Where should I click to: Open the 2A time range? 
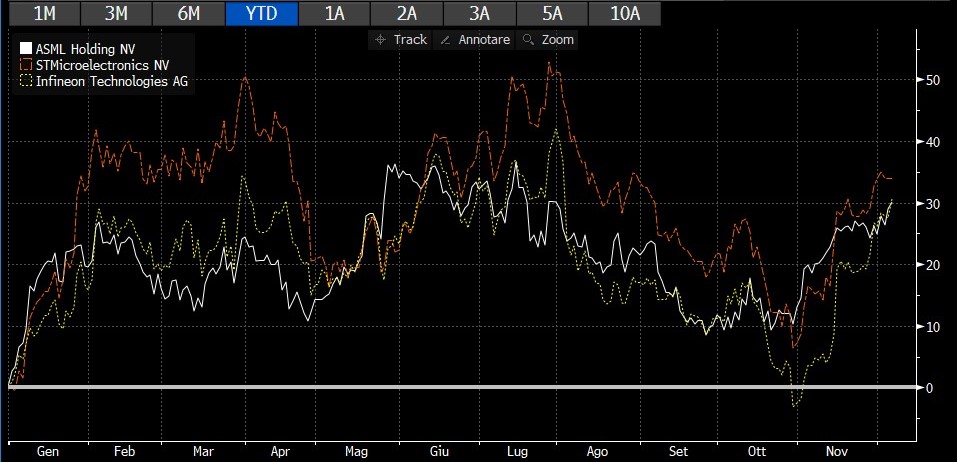(405, 13)
